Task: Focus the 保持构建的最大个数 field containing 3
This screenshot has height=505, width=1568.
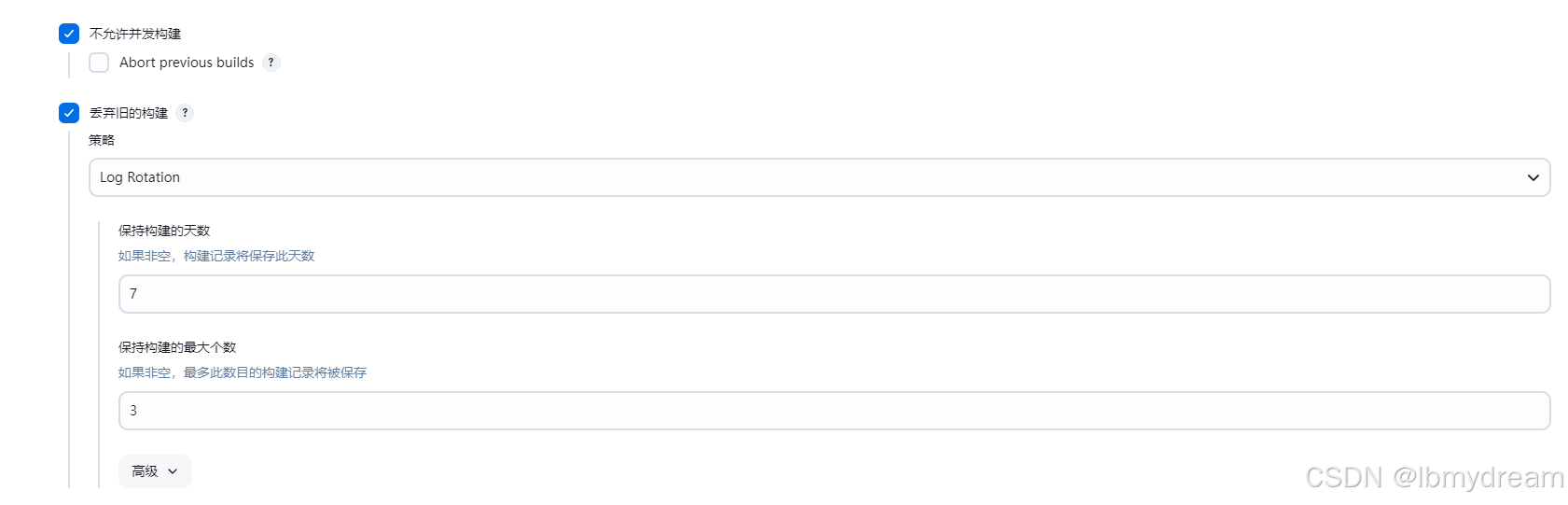Action: (834, 411)
